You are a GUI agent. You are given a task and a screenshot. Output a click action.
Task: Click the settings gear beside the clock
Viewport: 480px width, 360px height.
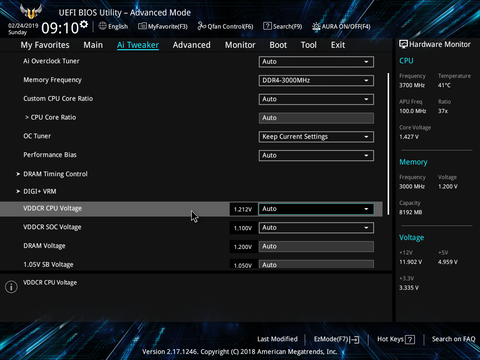click(84, 24)
